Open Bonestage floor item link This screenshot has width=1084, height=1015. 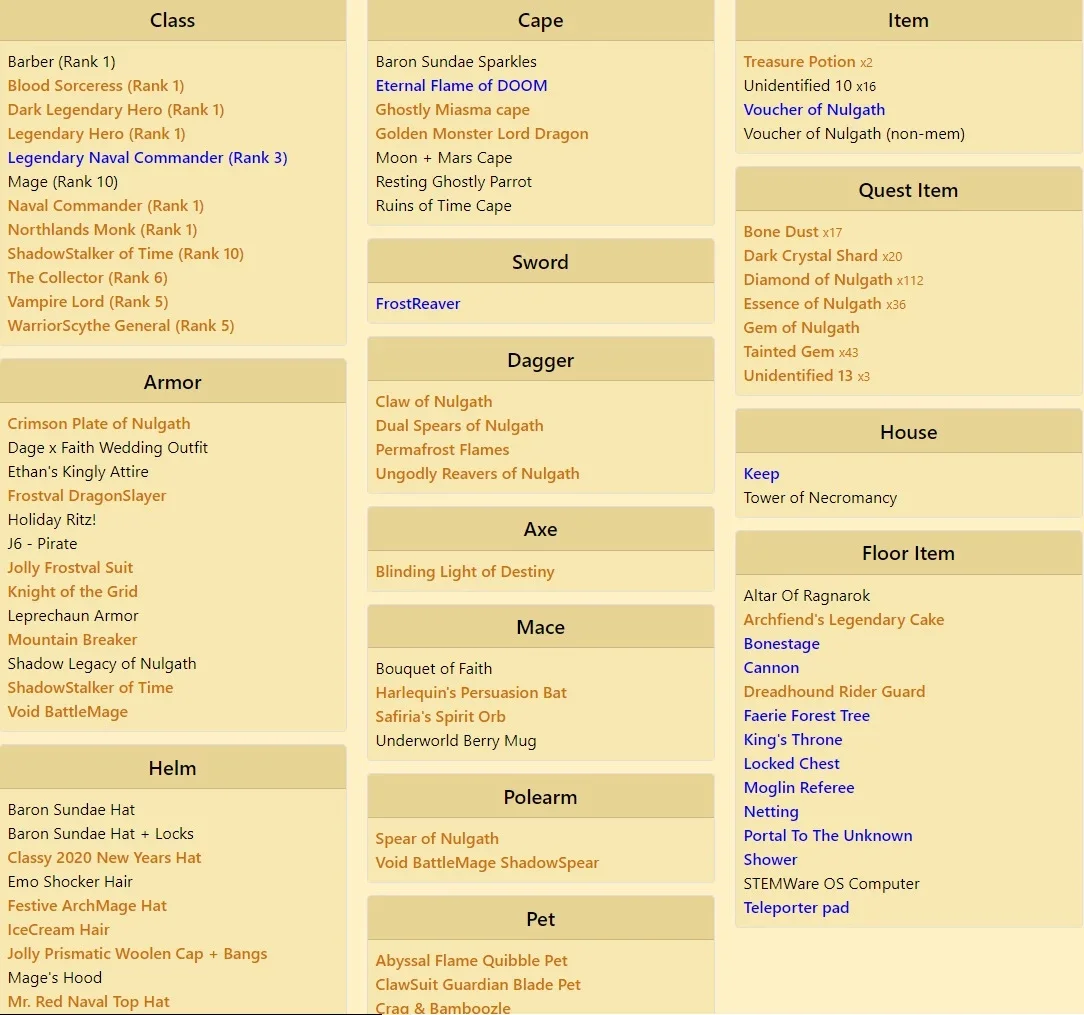[781, 644]
